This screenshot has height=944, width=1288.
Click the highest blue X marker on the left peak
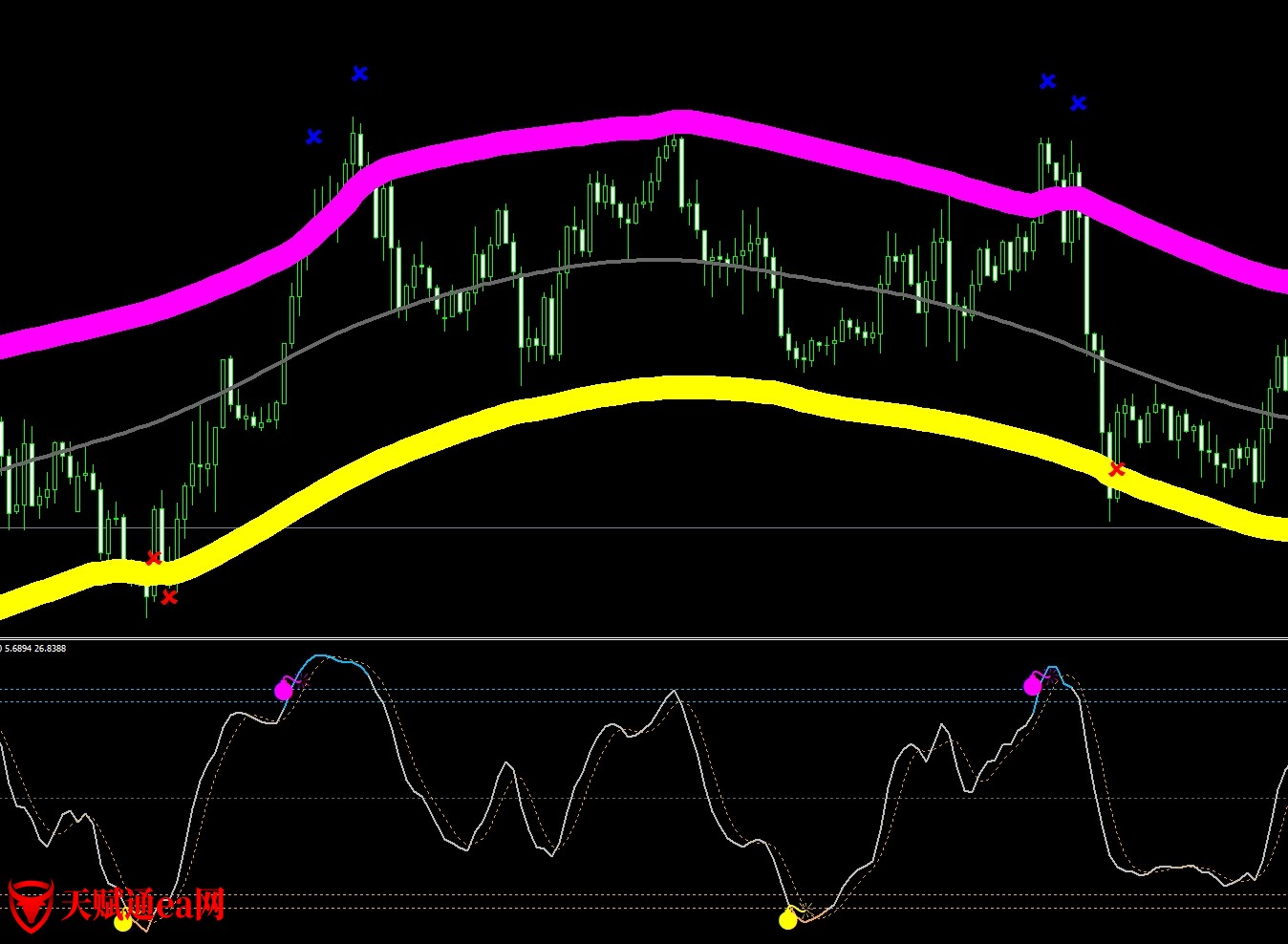tap(359, 74)
